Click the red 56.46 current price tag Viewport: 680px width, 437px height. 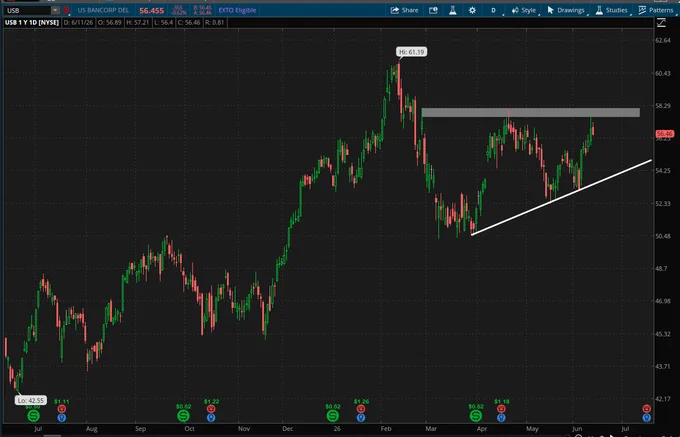pyautogui.click(x=665, y=134)
